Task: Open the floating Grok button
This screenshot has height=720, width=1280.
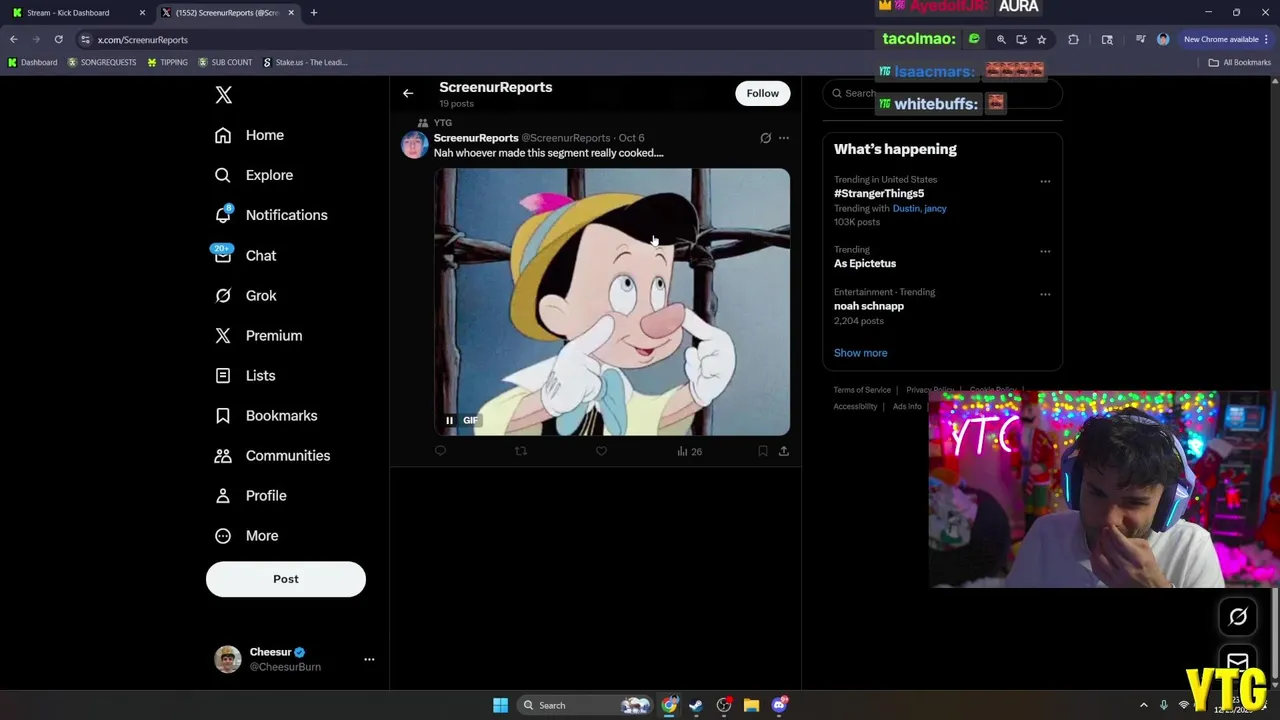Action: 1238,617
